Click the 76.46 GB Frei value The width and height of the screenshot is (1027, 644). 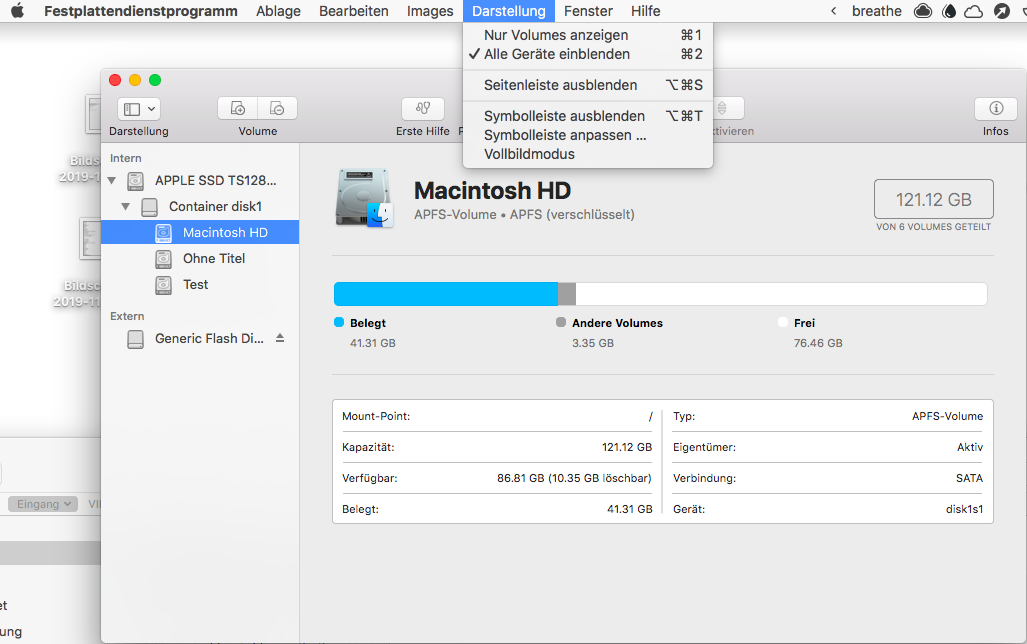818,343
